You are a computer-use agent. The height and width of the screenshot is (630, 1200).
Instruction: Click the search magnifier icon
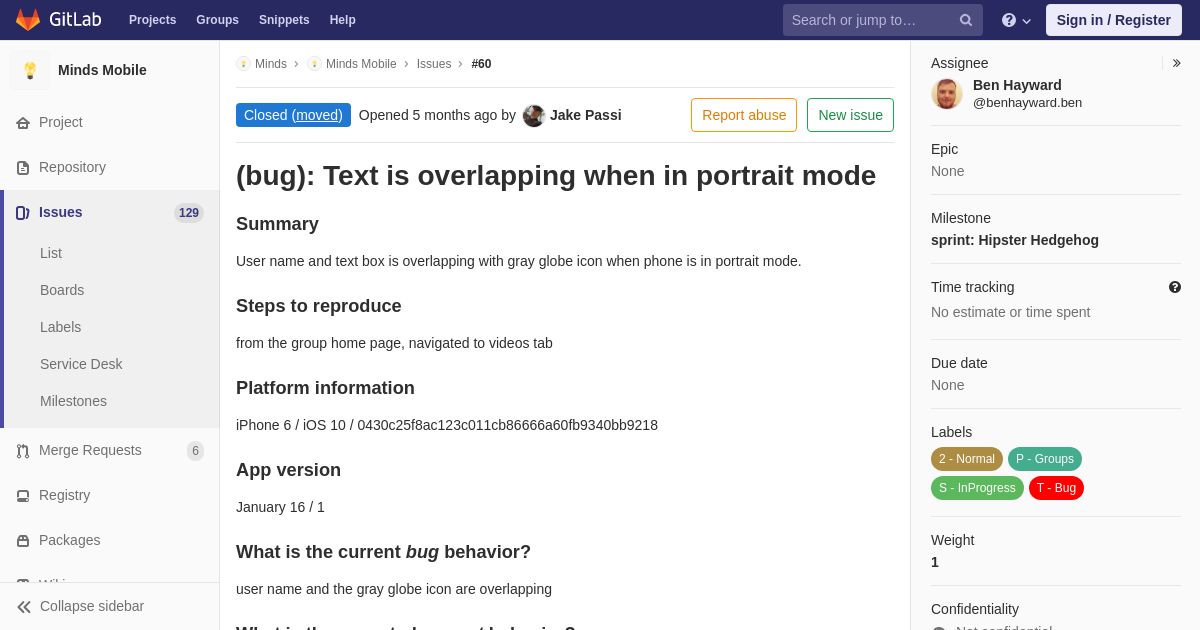[966, 20]
